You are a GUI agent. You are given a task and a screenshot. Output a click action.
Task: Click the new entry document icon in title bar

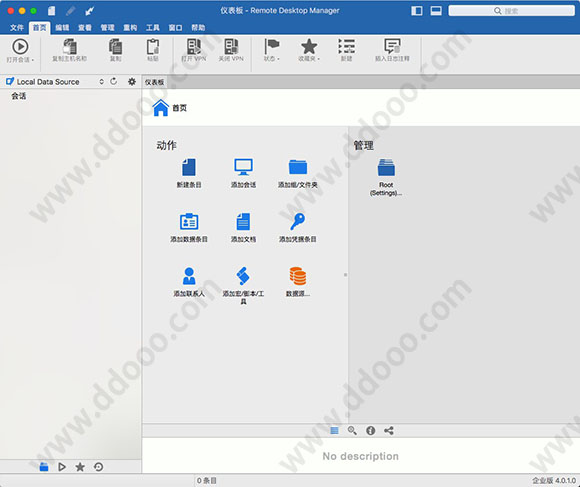click(x=51, y=11)
